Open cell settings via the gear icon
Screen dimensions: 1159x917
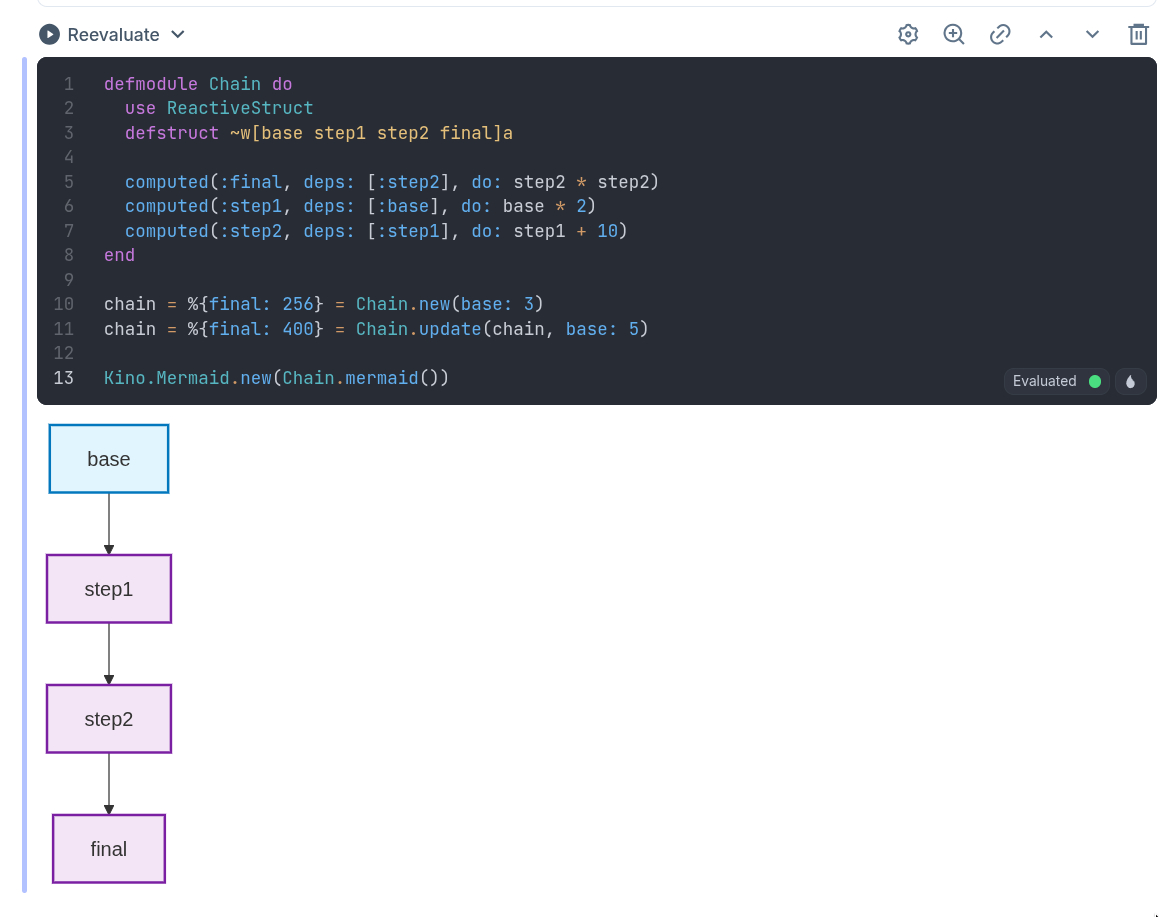coord(908,35)
